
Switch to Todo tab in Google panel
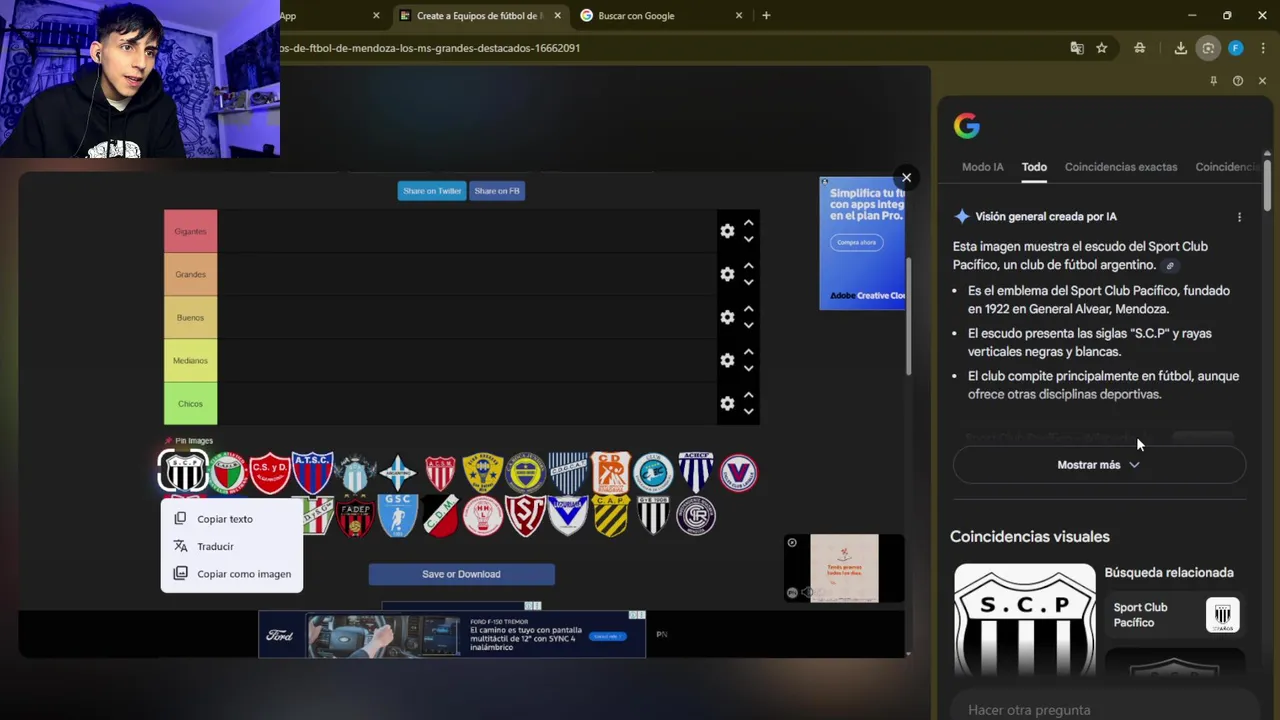[1034, 167]
